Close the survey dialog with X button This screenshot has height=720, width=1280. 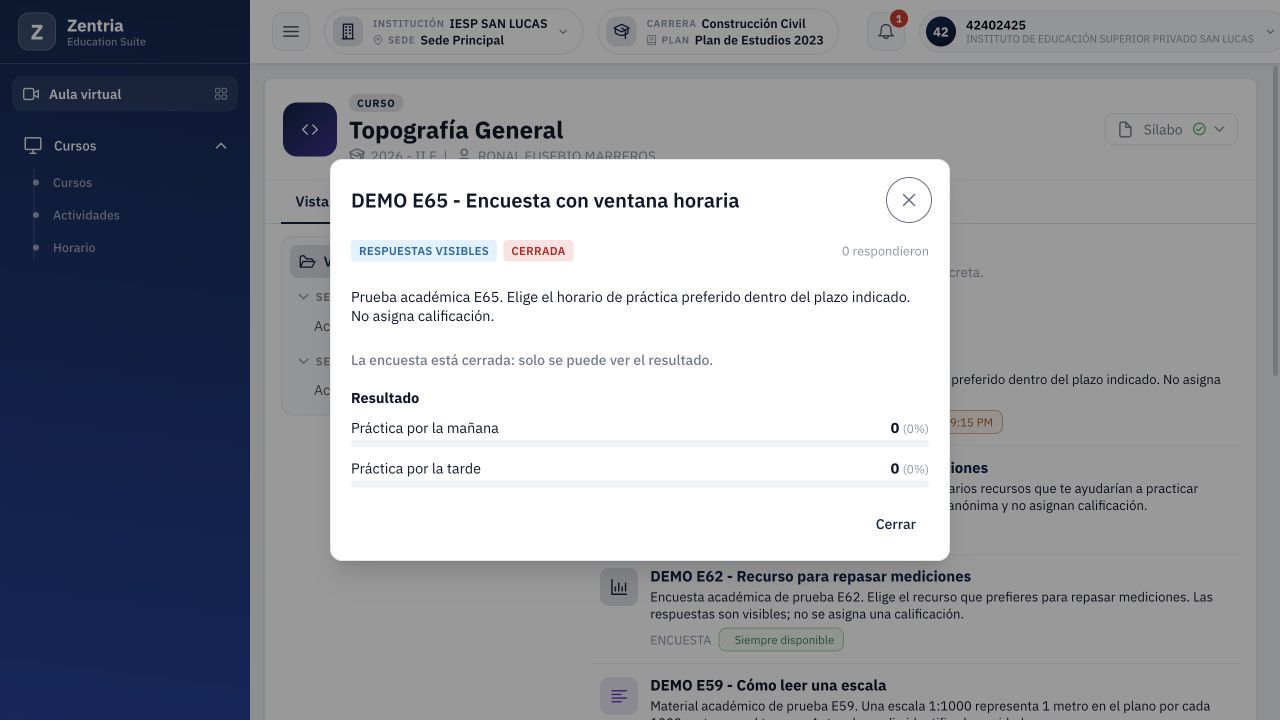(908, 200)
